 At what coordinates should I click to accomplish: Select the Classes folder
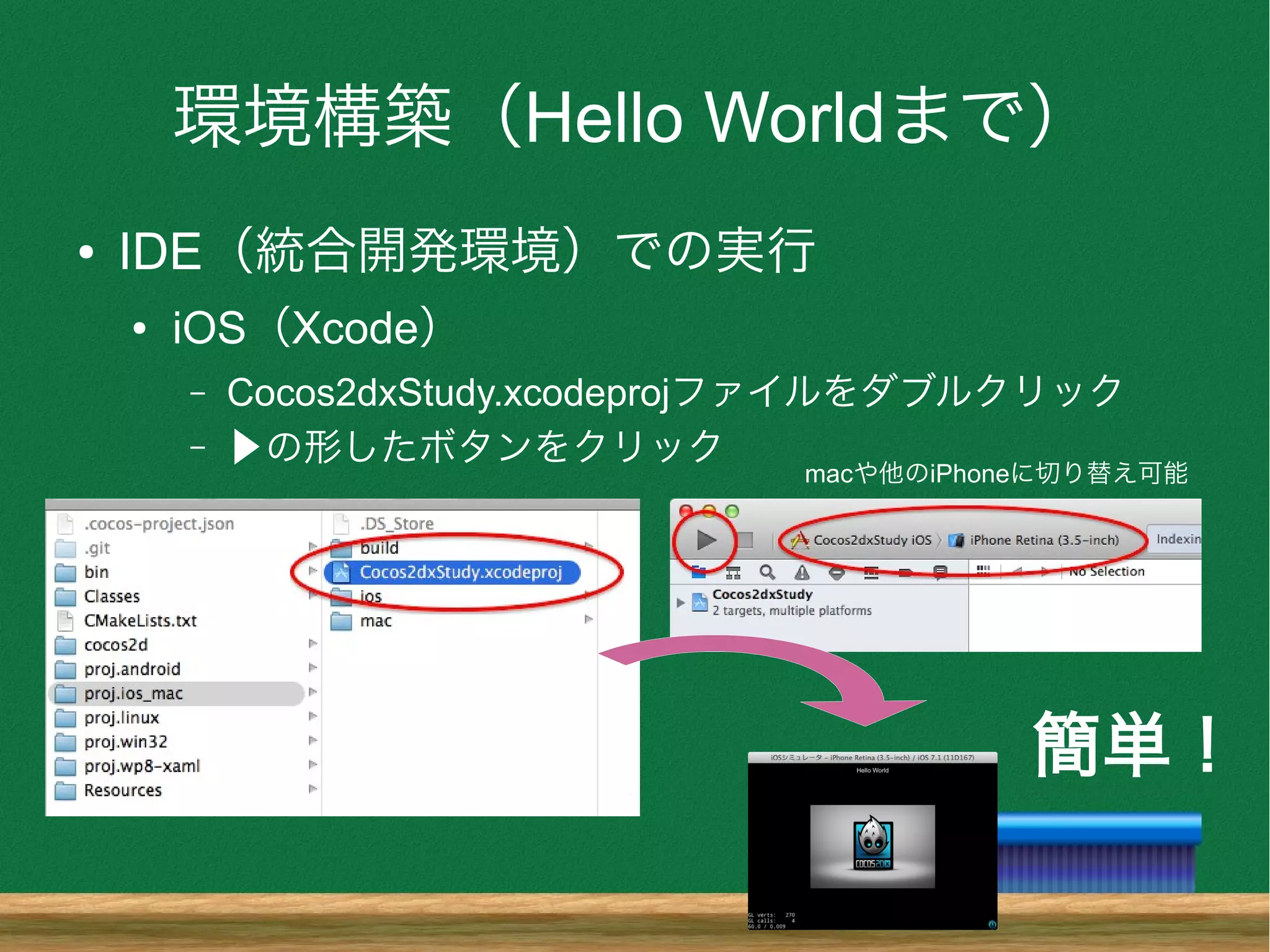[112, 597]
